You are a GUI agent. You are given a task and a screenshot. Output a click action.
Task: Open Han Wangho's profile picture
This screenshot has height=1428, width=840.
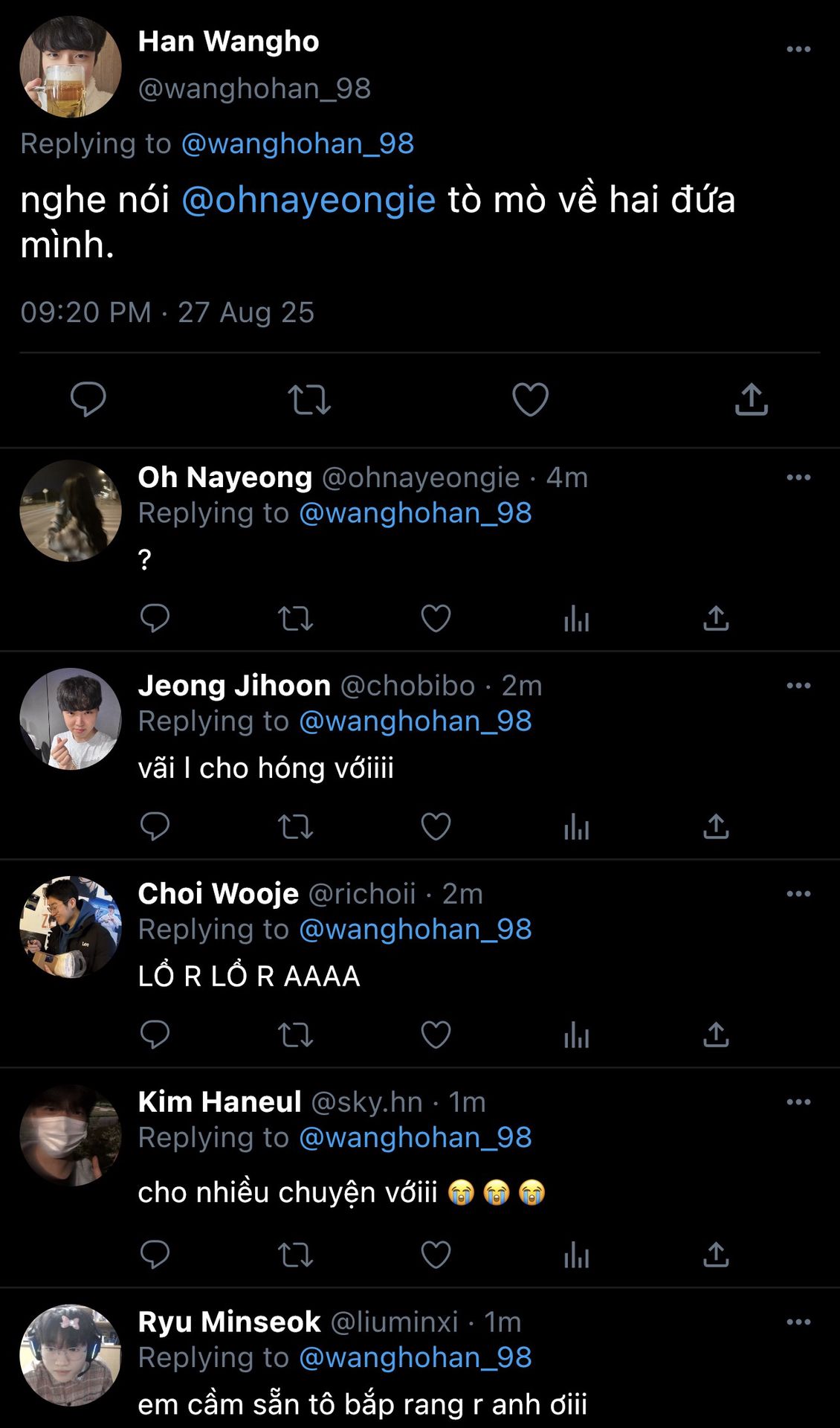[x=71, y=67]
